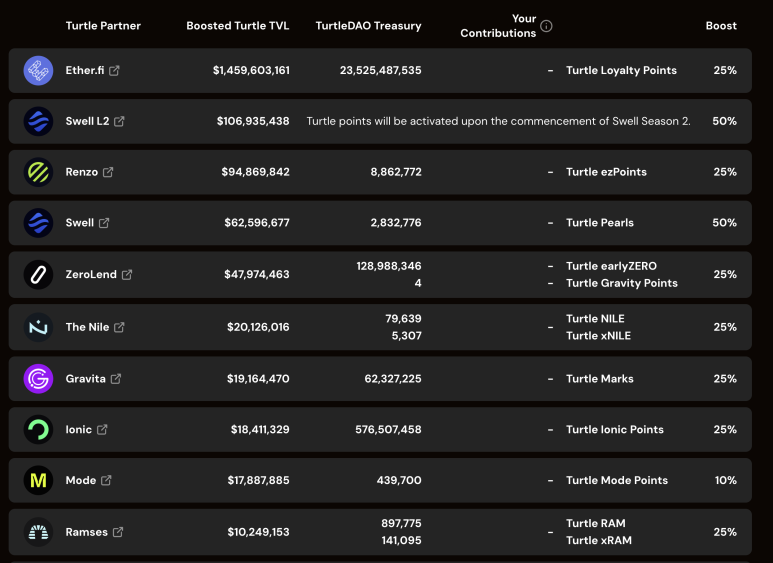
Task: Click the $62,596,677 TVL value
Action: point(257,223)
